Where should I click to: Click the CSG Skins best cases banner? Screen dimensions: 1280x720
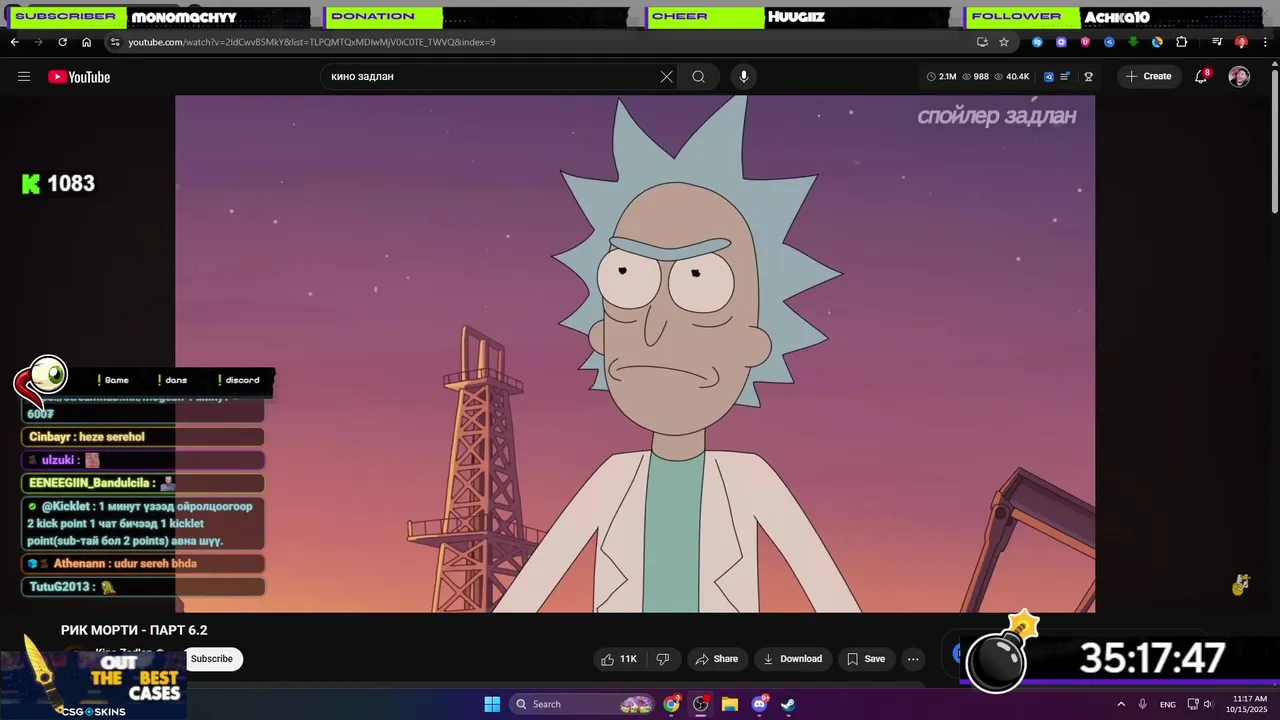pyautogui.click(x=92, y=685)
